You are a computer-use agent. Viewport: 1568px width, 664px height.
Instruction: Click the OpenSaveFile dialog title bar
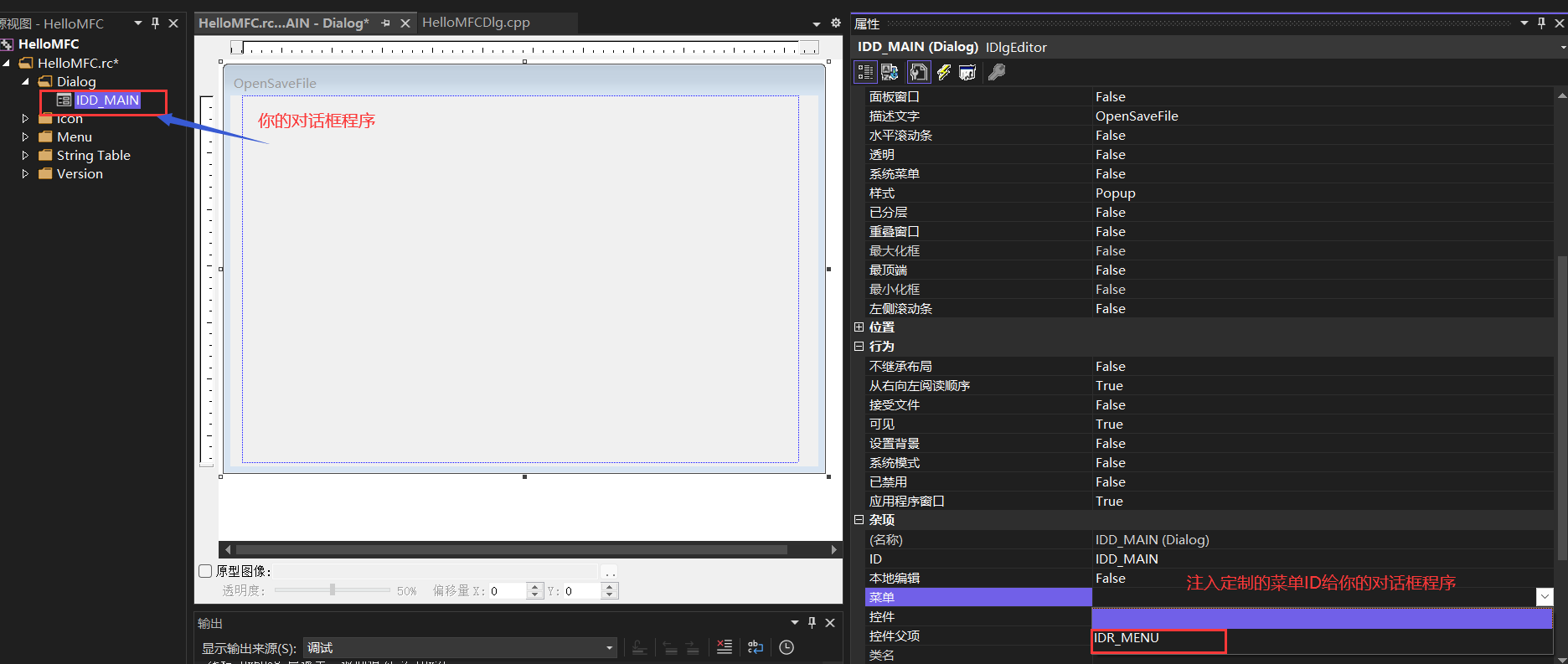click(x=524, y=83)
